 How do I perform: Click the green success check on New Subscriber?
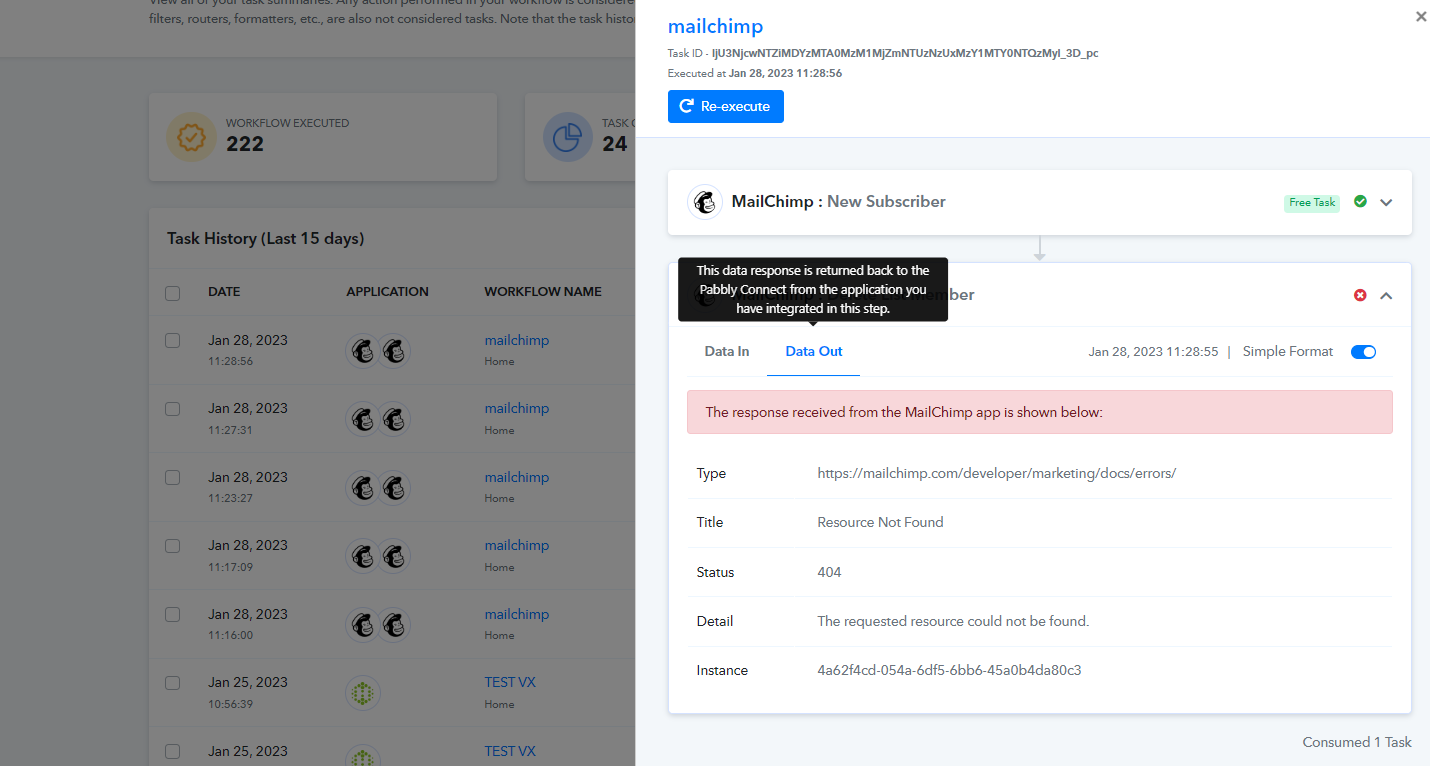tap(1360, 201)
